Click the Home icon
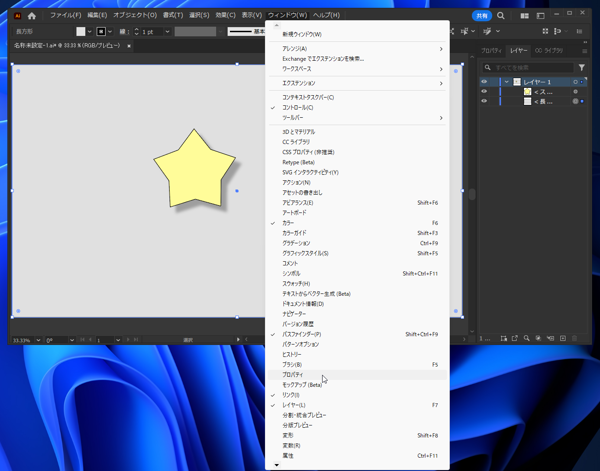600x471 pixels. coord(32,16)
